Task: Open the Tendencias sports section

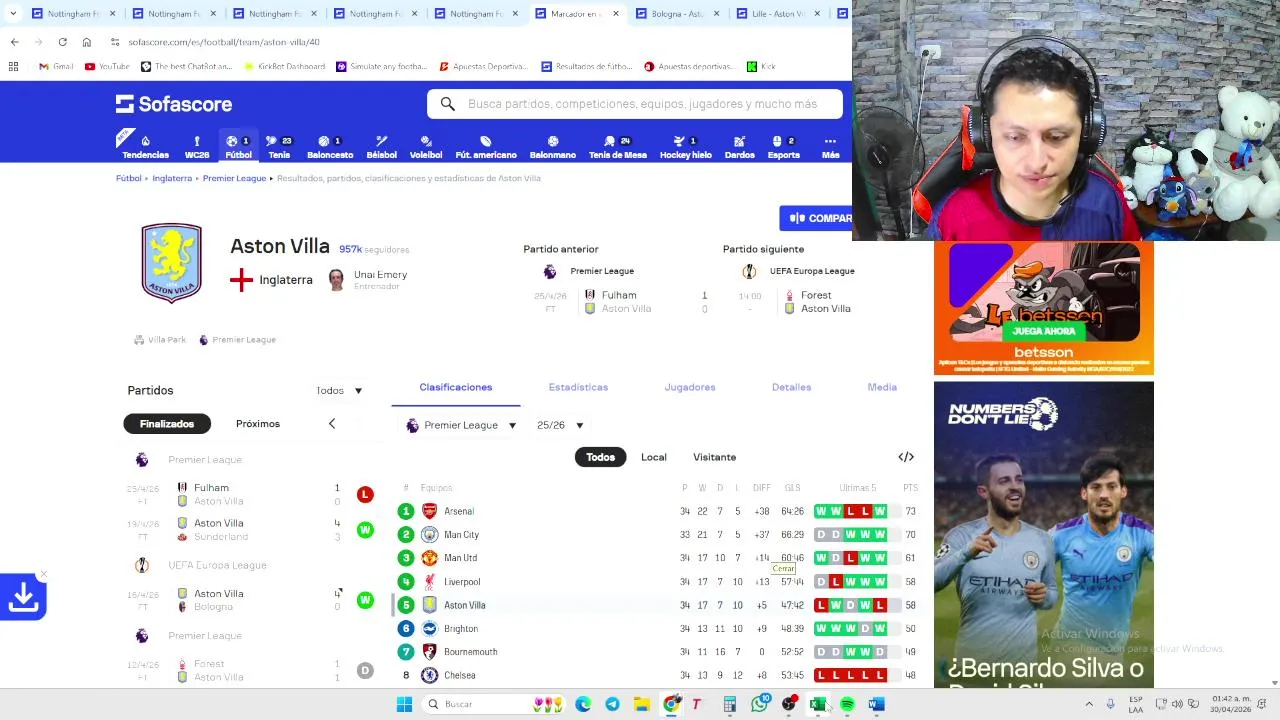Action: click(x=145, y=146)
